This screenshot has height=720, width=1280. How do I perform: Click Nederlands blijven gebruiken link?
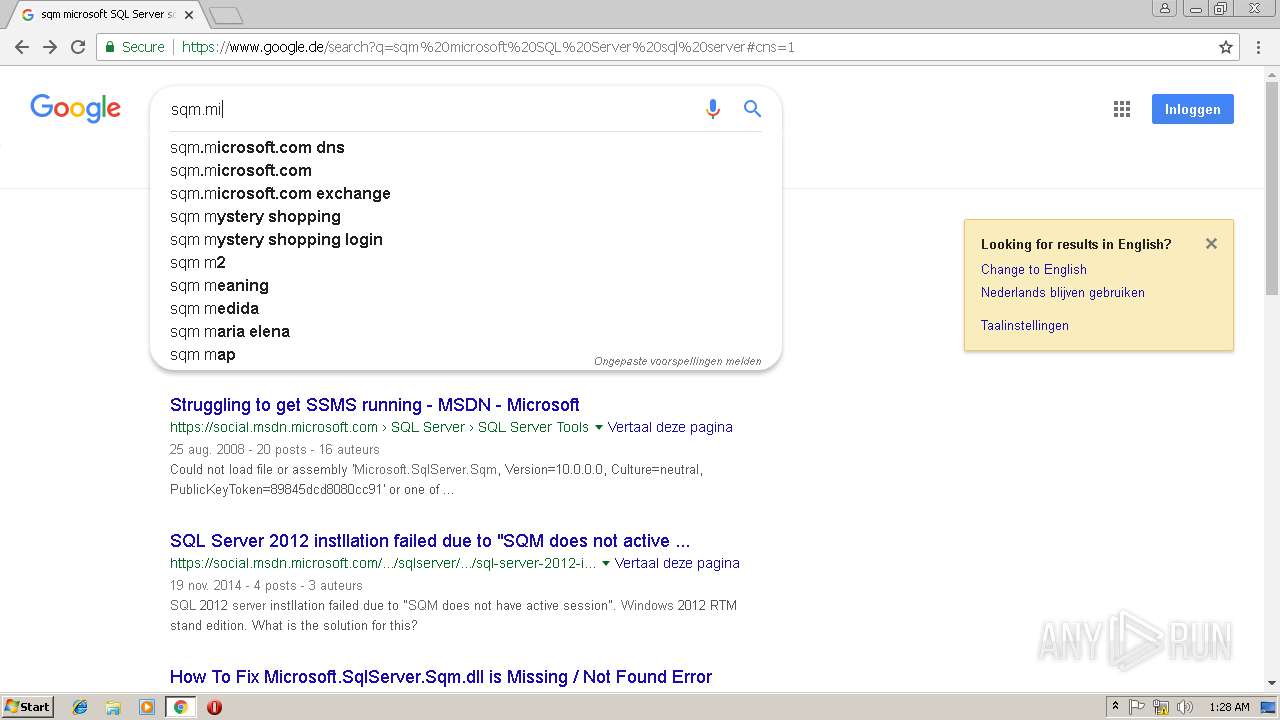(x=1062, y=292)
